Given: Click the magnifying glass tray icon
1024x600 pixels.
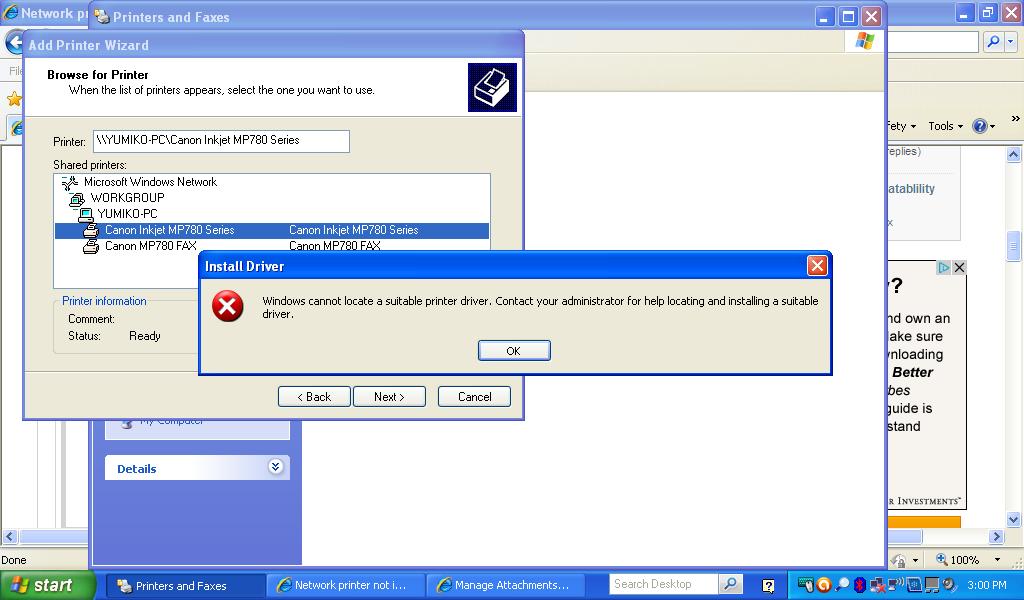Looking at the screenshot, I should [842, 585].
